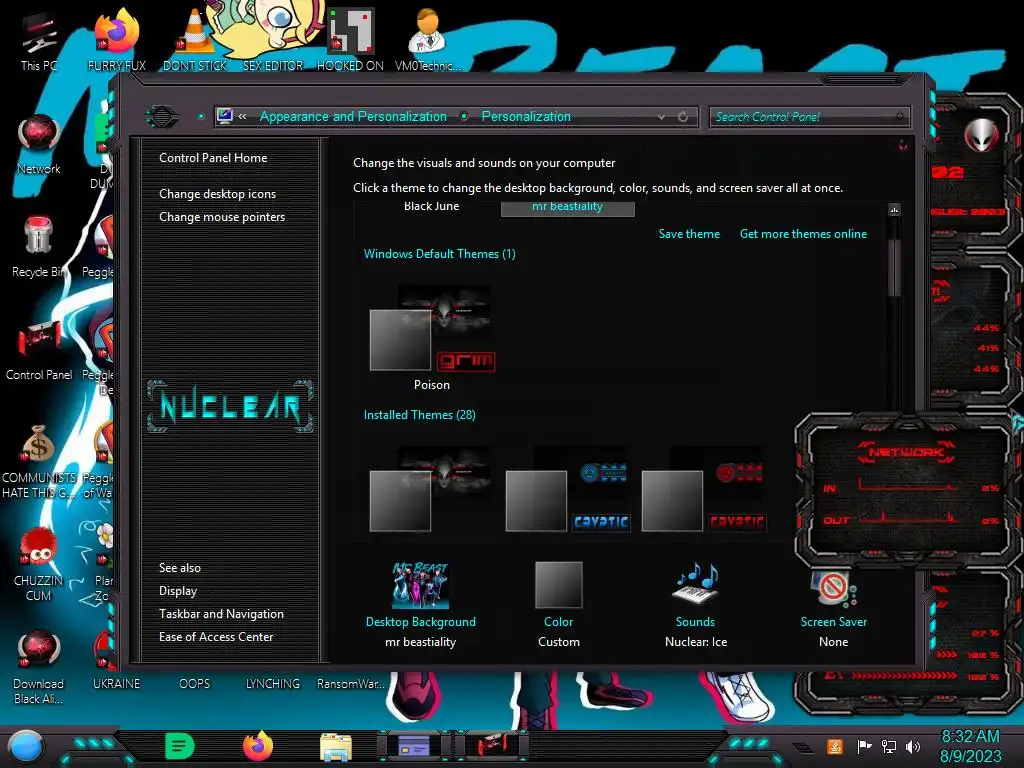Click the Screen Saver text link
This screenshot has height=768, width=1024.
[x=834, y=622]
